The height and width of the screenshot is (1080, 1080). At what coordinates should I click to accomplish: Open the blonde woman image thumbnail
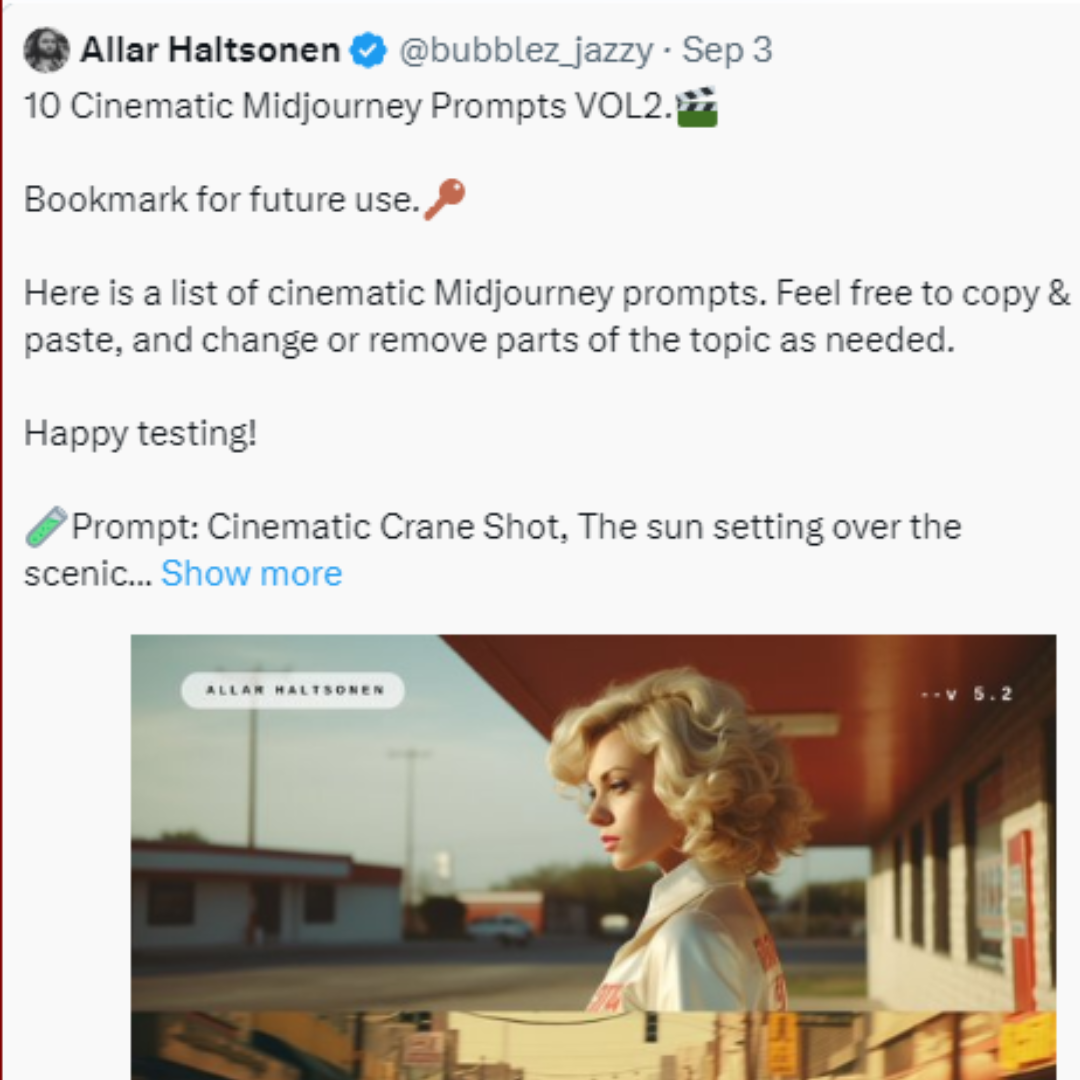[593, 822]
